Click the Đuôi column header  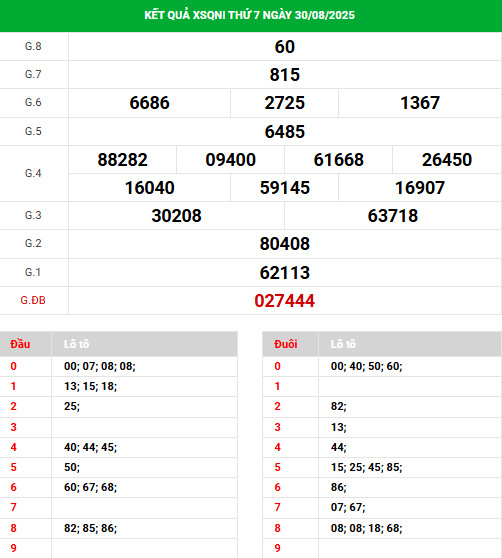(286, 344)
